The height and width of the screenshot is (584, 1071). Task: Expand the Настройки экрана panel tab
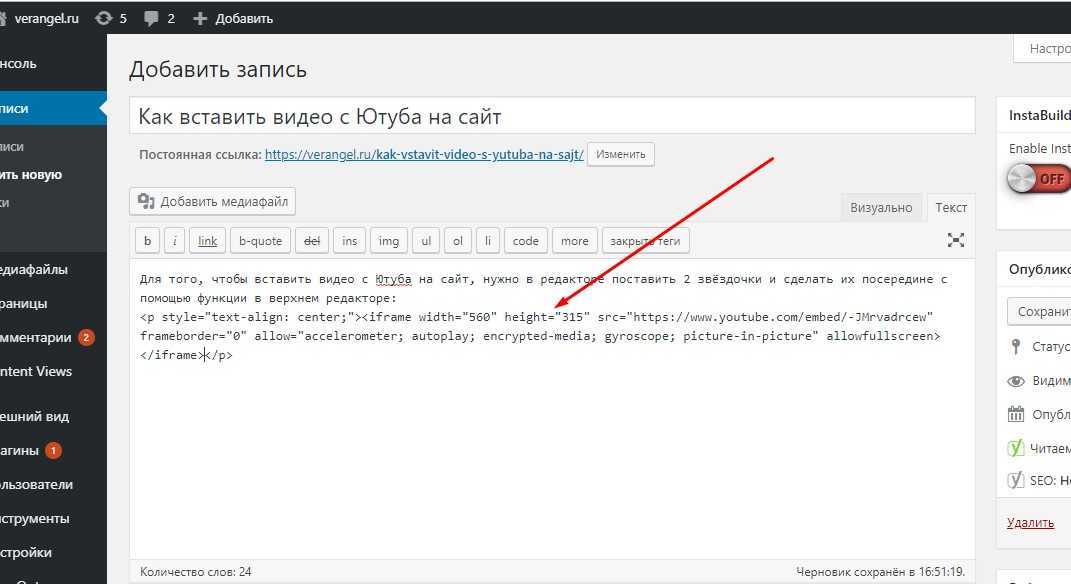click(1045, 49)
